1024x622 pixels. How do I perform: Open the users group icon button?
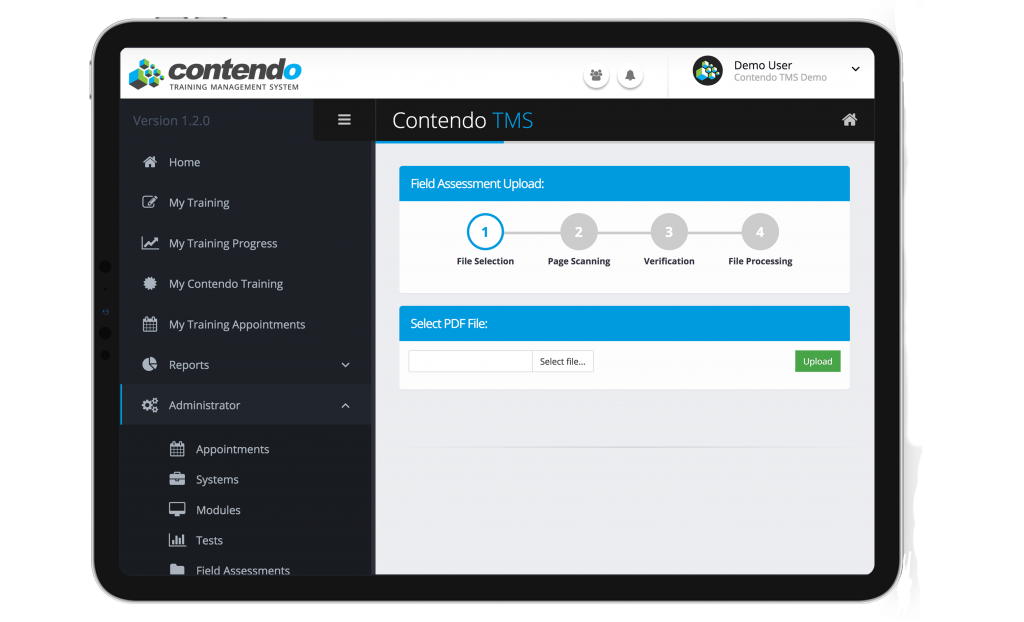[x=596, y=76]
